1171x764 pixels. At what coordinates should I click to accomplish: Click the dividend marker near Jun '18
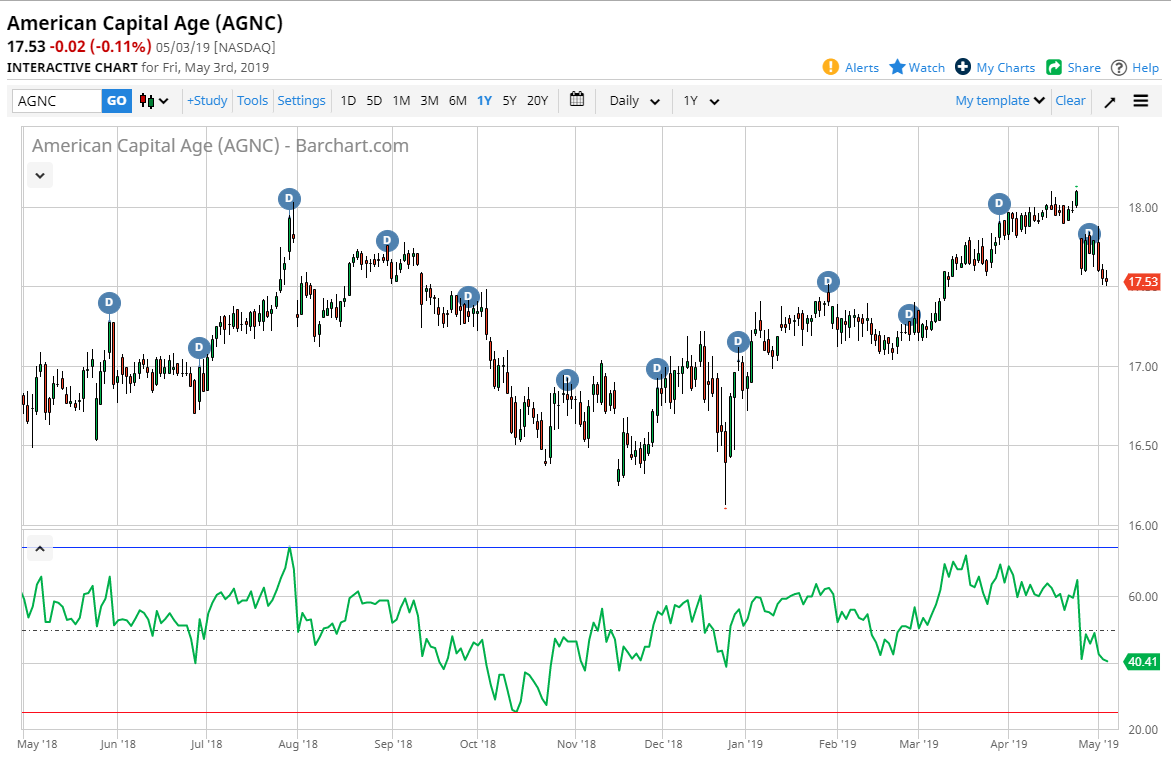pos(109,302)
